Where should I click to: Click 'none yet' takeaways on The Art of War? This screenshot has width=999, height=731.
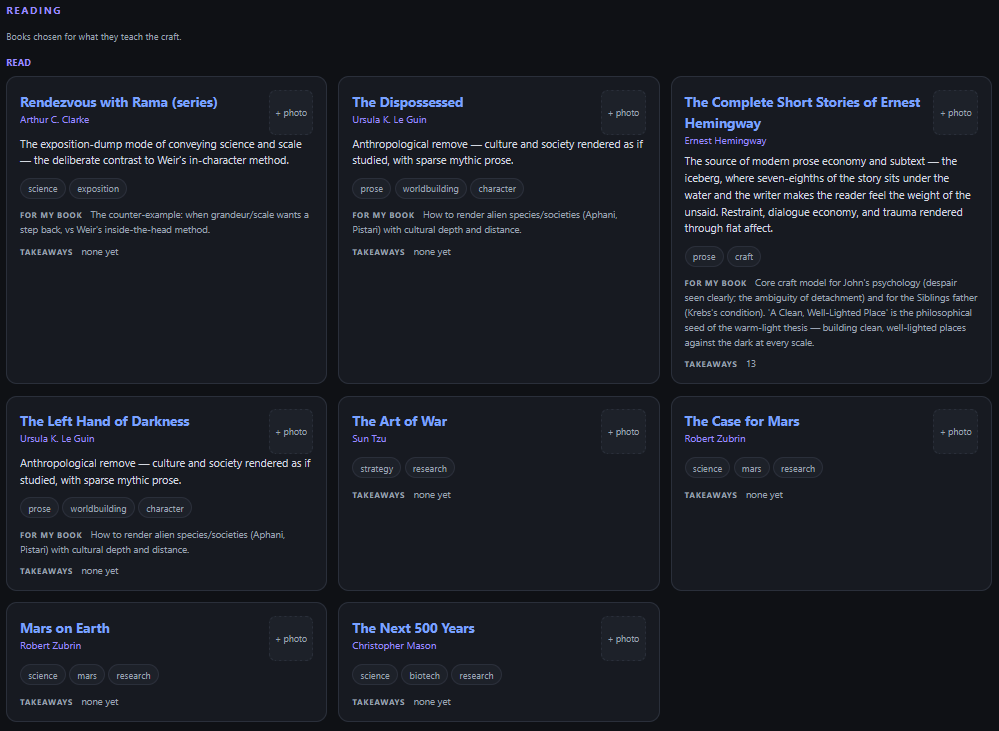432,495
